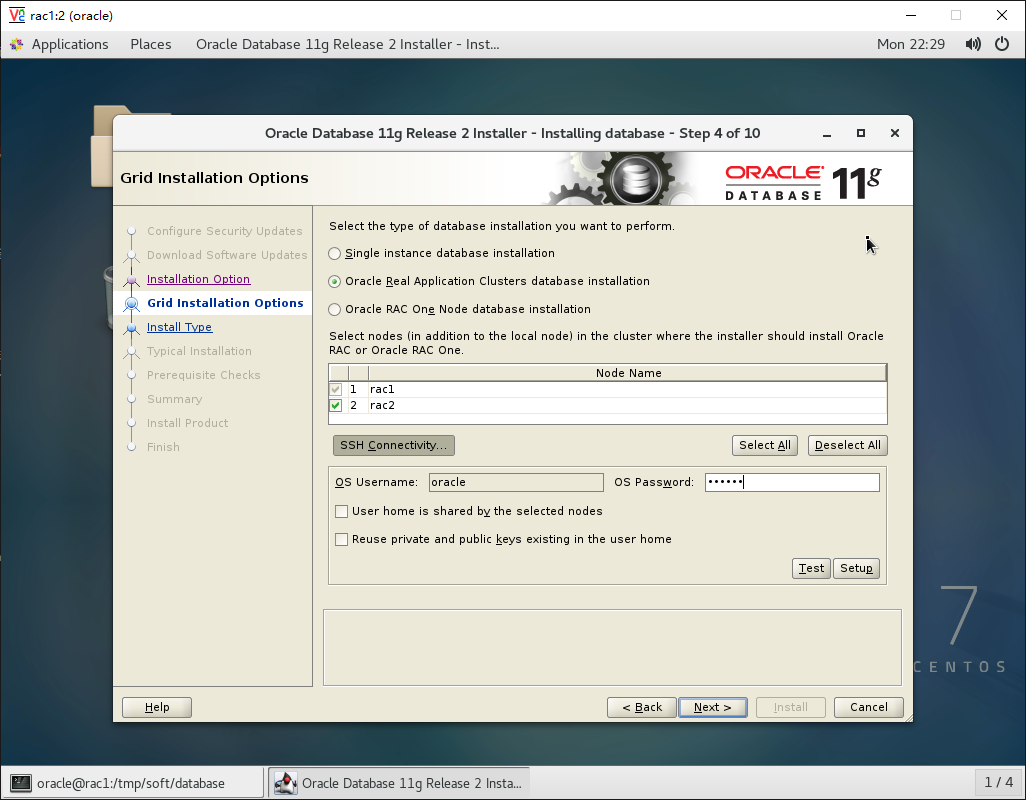Click the Applications menu icon

pyautogui.click(x=16, y=44)
